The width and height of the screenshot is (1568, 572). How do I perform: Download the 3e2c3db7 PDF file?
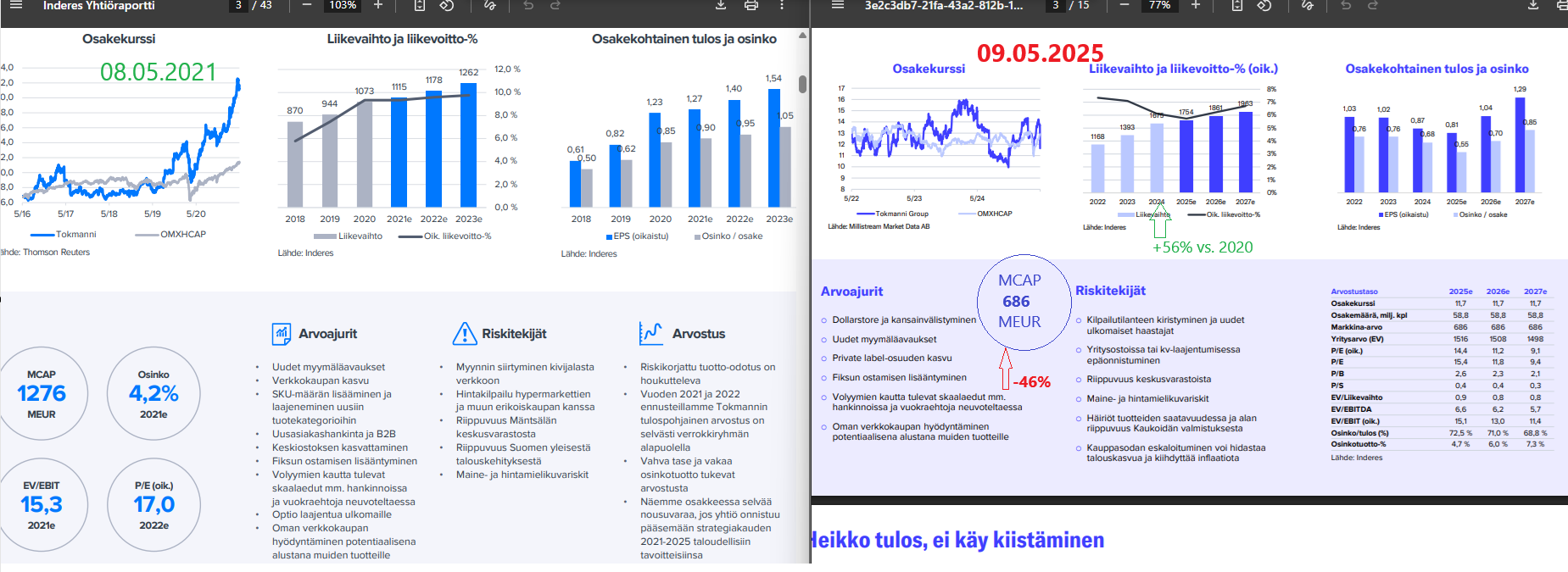tap(1533, 5)
